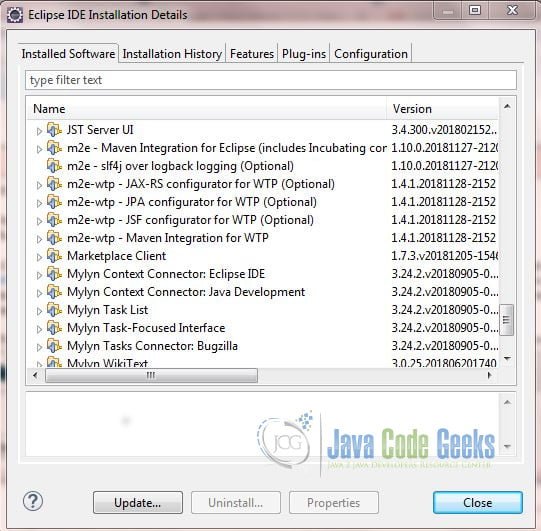
Task: Click the Close button
Action: 478,503
